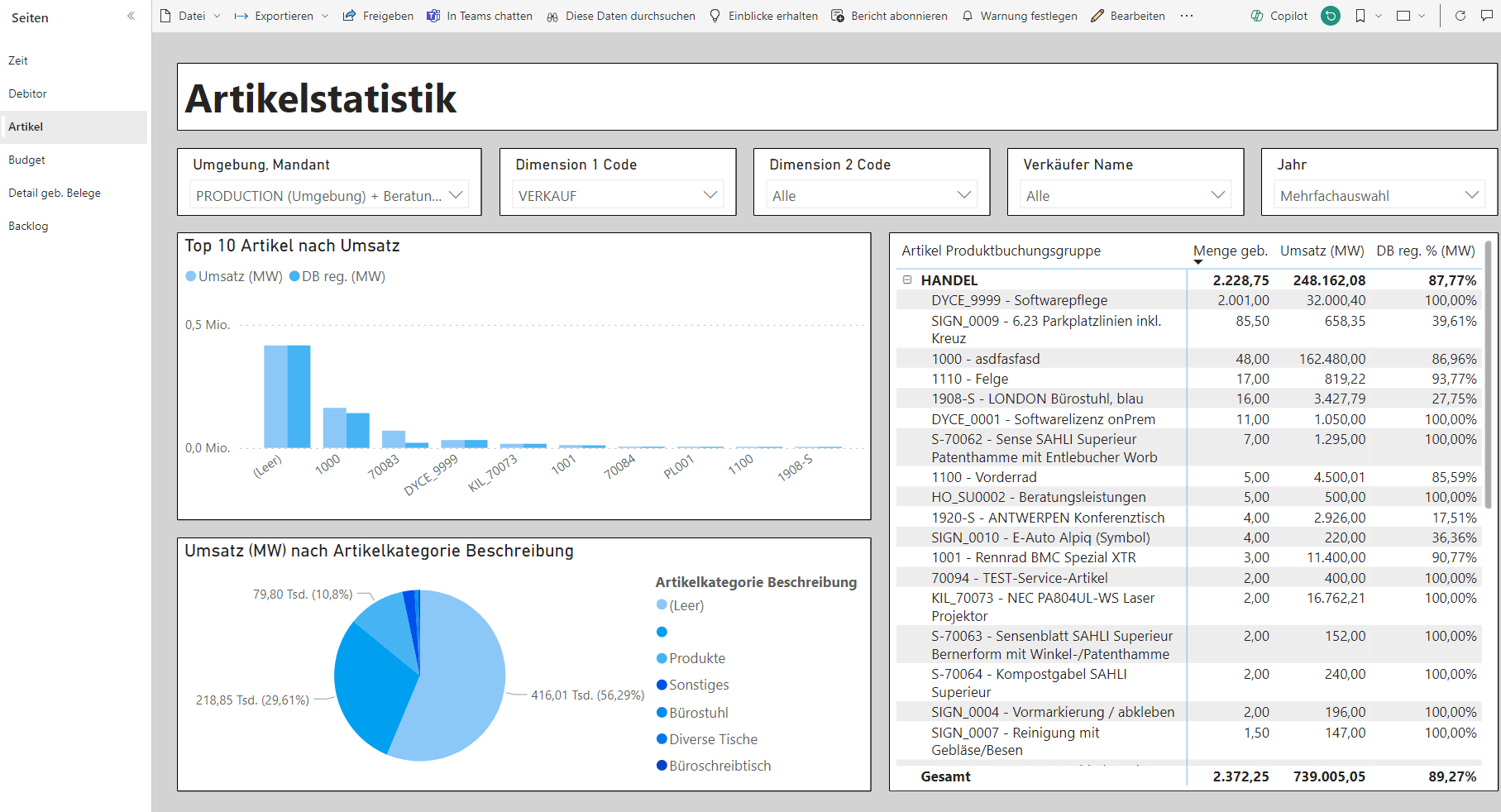Click the Bearbeiten button
The image size is (1501, 812).
pos(1128,16)
